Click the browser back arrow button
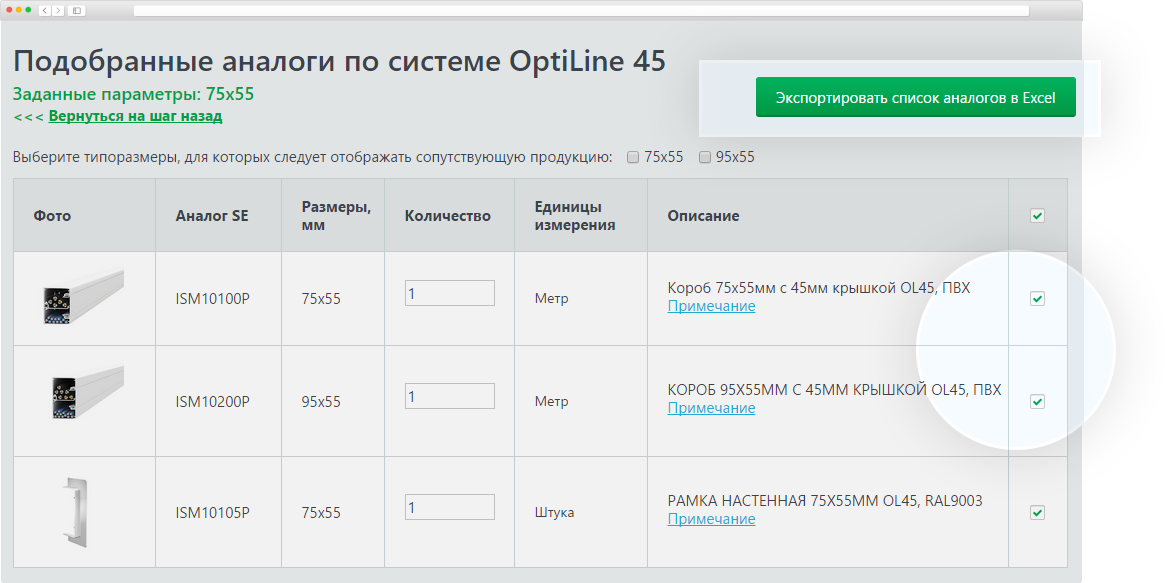This screenshot has height=583, width=1165. [45, 10]
